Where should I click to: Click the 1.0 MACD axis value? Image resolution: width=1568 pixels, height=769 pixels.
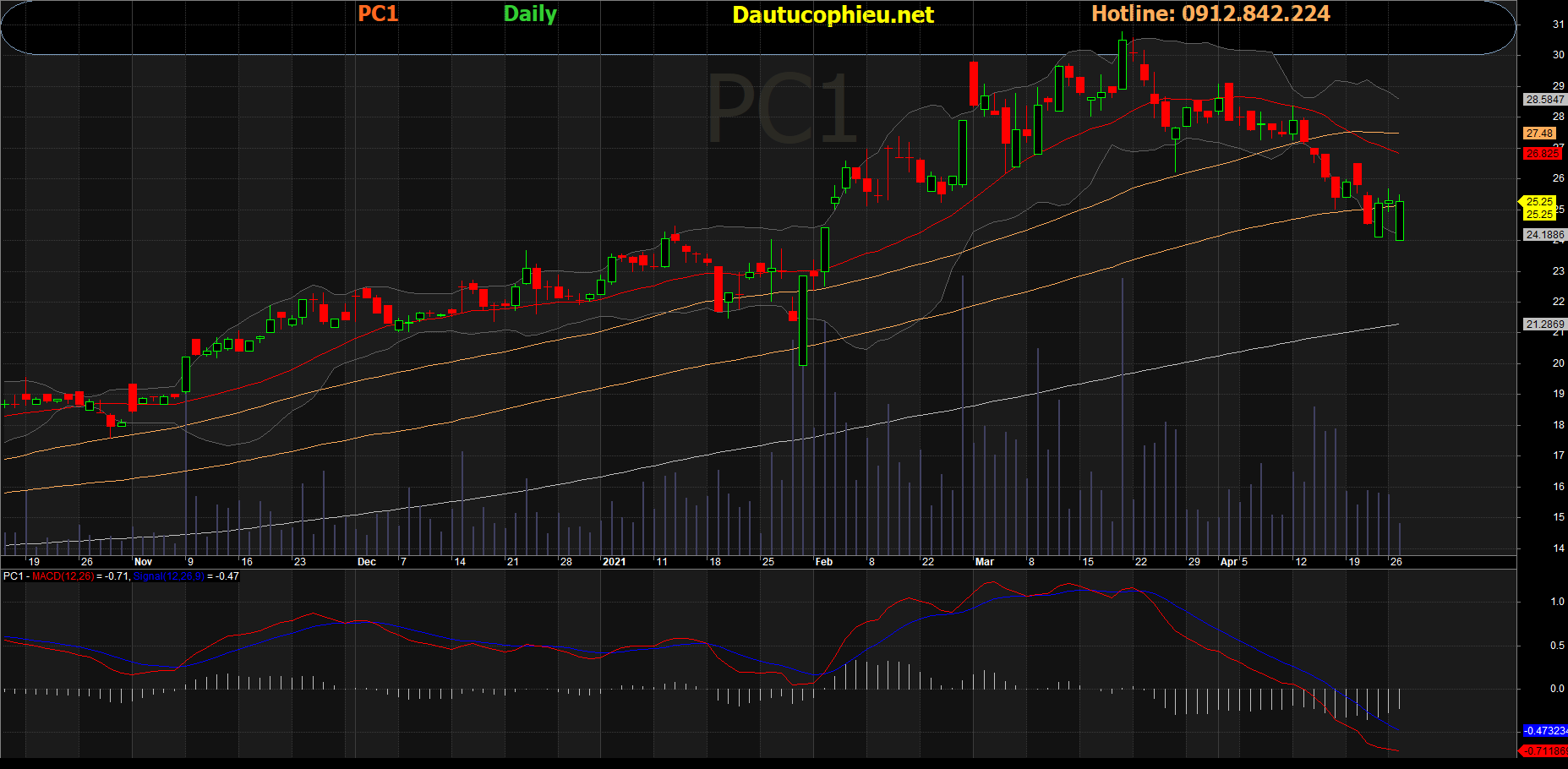tap(1557, 602)
